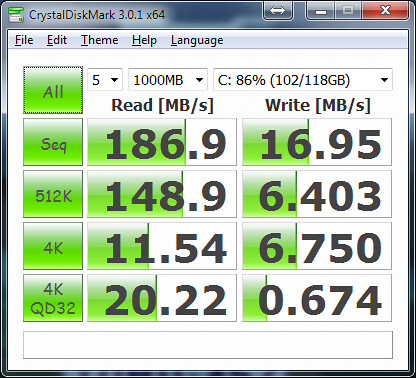Close the CrystalDiskMark window
This screenshot has width=416, height=378.
click(x=385, y=10)
